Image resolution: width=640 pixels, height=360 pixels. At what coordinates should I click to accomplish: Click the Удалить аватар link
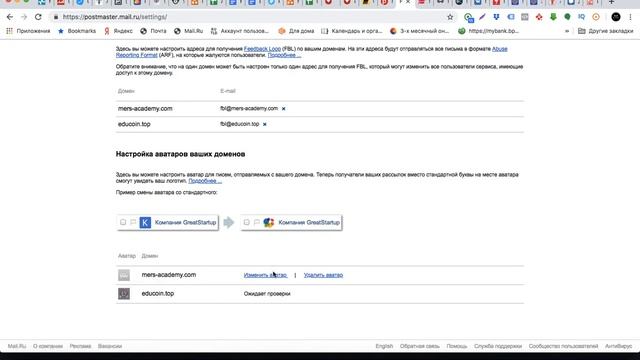pyautogui.click(x=323, y=275)
